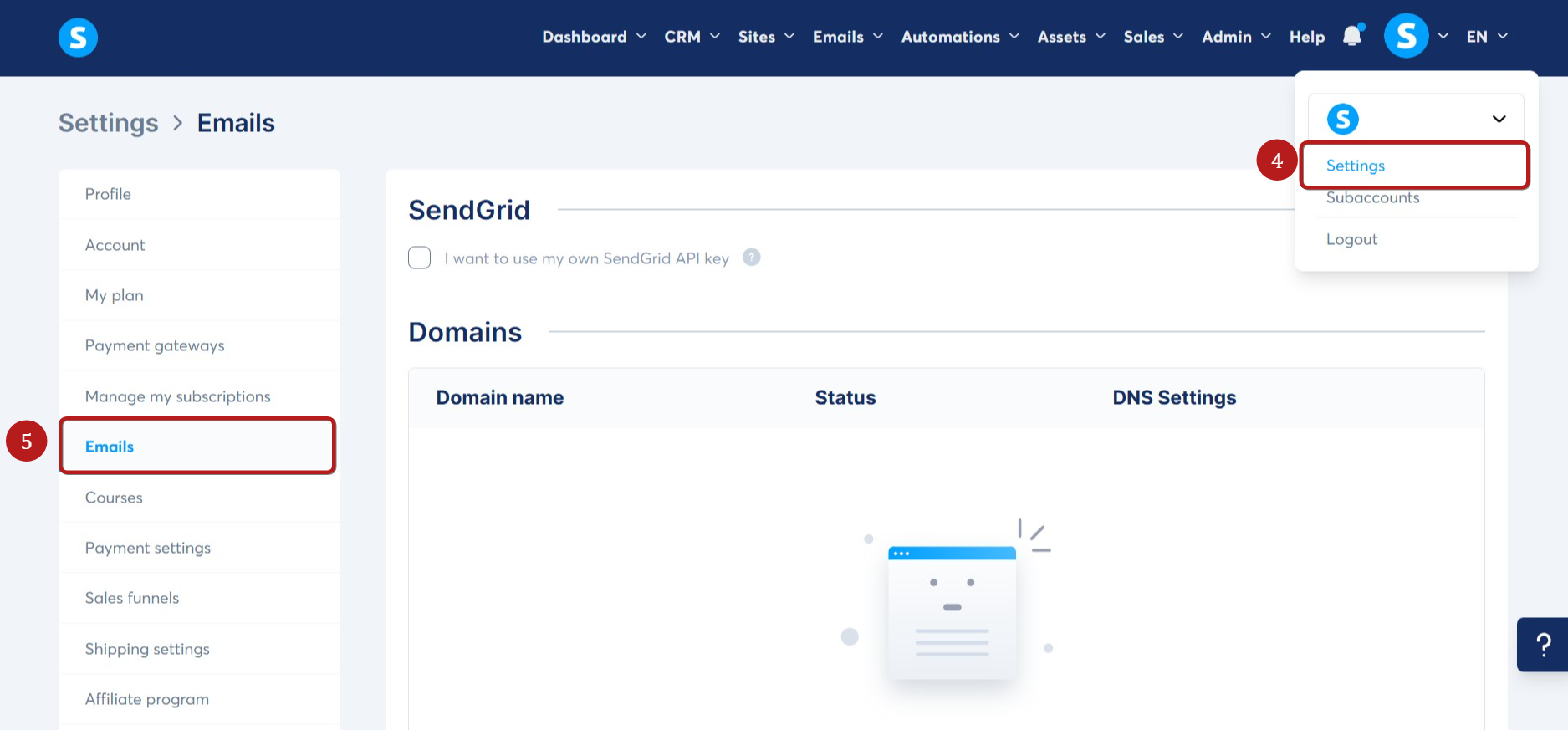Expand the account switcher chevron in the dropdown
The width and height of the screenshot is (1568, 730).
1499,119
